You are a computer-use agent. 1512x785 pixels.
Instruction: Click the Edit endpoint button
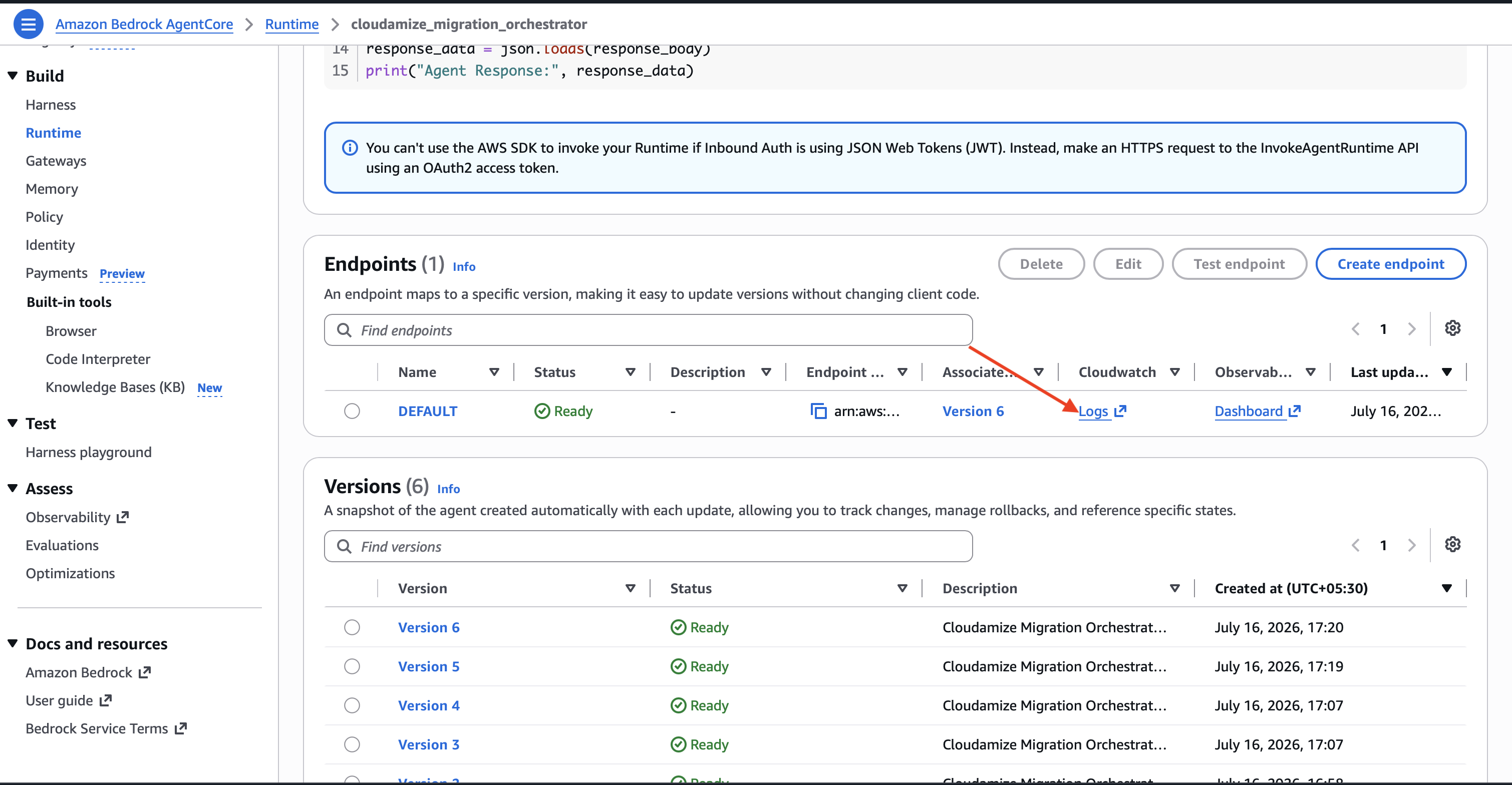1128,265
